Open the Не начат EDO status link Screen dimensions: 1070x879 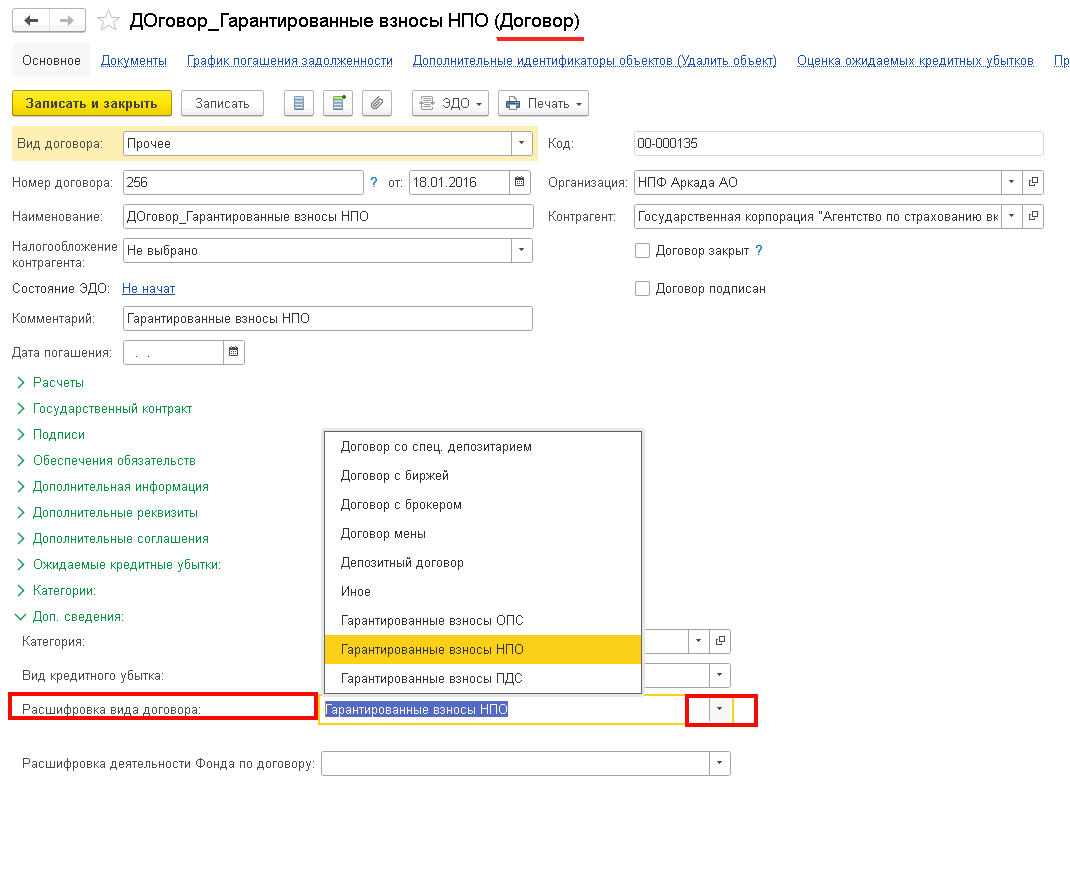coord(148,289)
